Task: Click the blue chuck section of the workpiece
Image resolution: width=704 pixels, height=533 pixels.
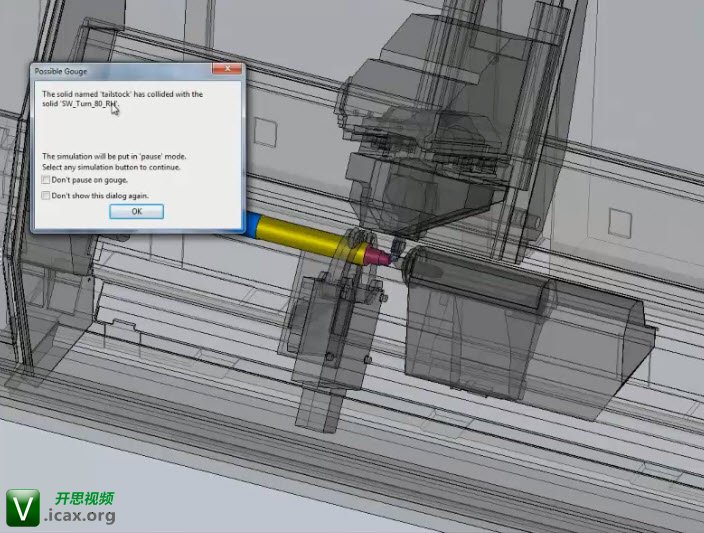Action: click(x=251, y=225)
